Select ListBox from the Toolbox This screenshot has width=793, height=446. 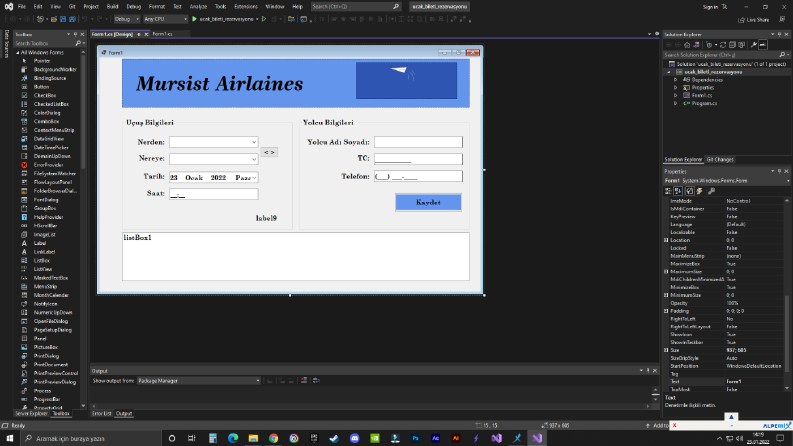42,260
